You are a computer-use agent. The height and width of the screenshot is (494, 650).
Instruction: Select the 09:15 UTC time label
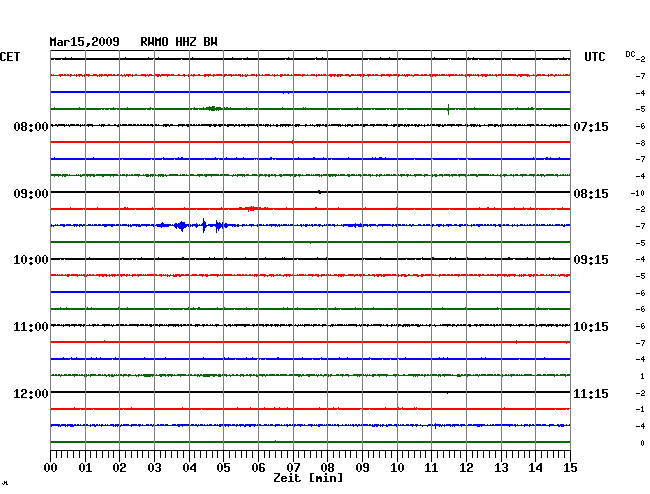point(591,260)
